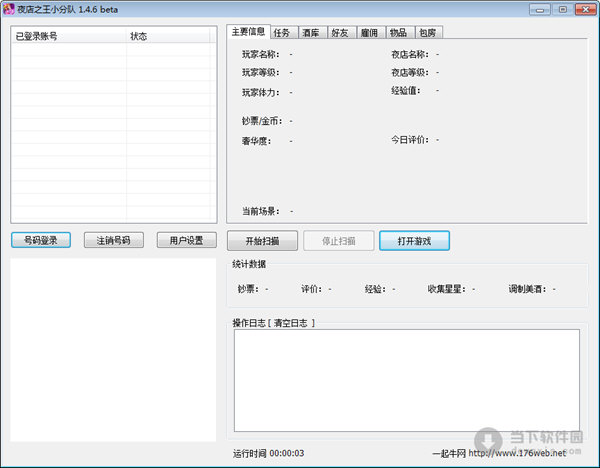Switch to the 主要信息 tab
This screenshot has width=600, height=468.
248,31
